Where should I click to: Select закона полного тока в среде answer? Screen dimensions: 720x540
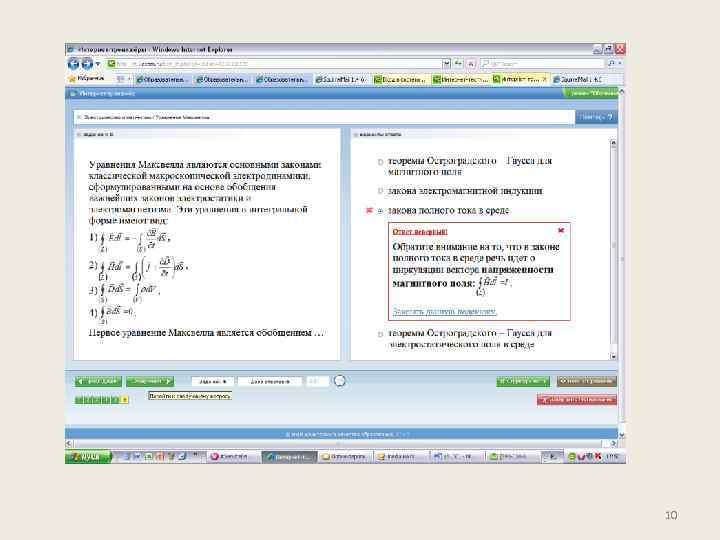tap(380, 211)
